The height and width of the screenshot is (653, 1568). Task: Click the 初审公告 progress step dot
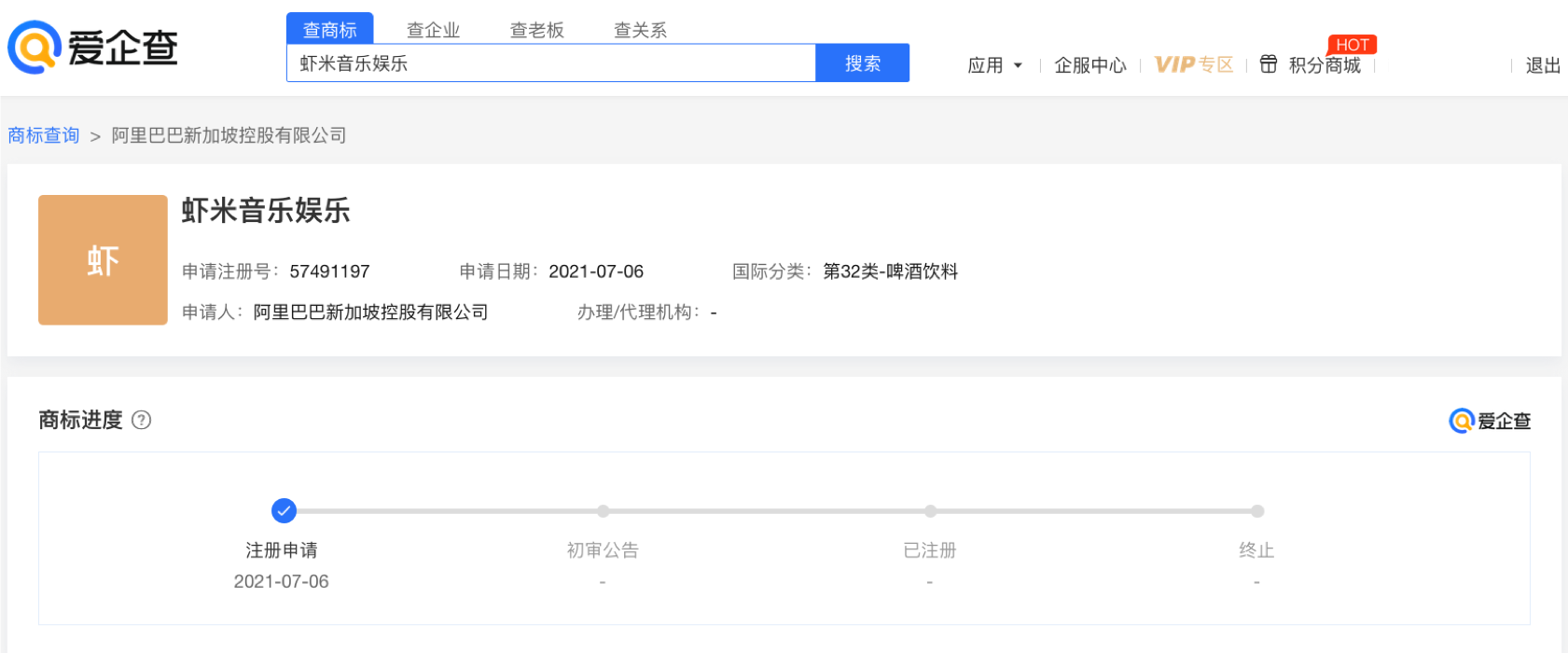604,511
